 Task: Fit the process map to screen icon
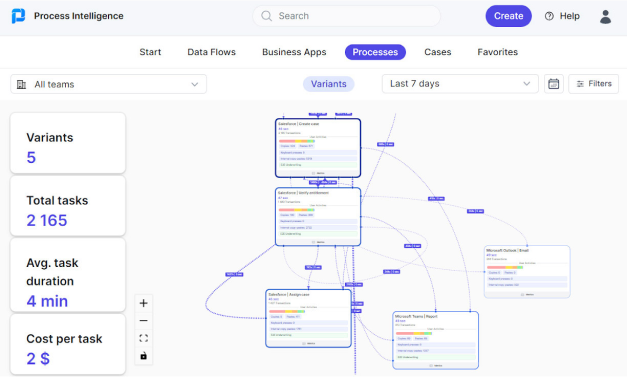coord(144,338)
